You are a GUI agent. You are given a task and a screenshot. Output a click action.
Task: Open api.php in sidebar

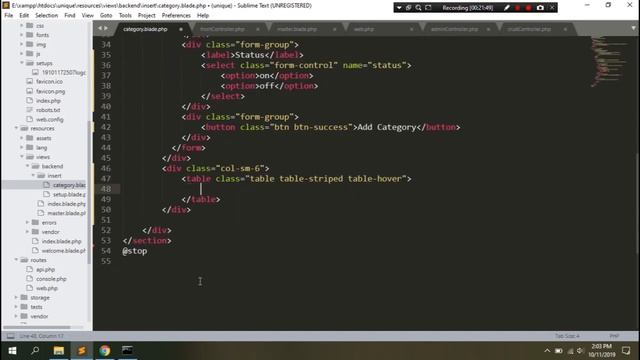pos(45,269)
